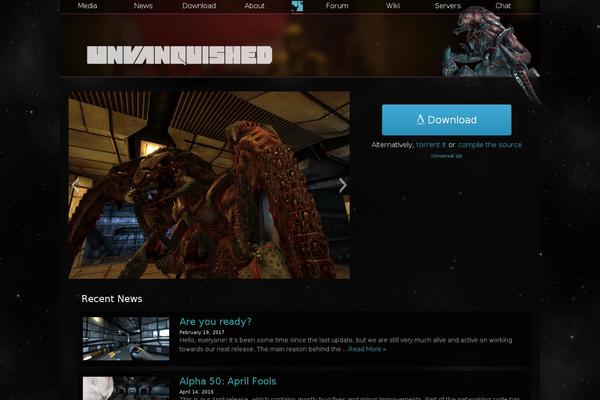600x400 pixels.
Task: Click the alien creature slideshow image
Action: pos(209,185)
